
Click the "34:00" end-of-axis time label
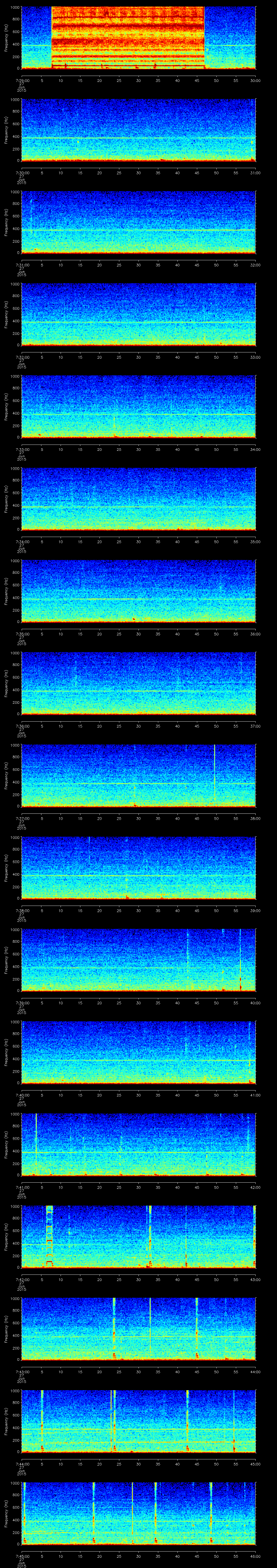pos(255,449)
